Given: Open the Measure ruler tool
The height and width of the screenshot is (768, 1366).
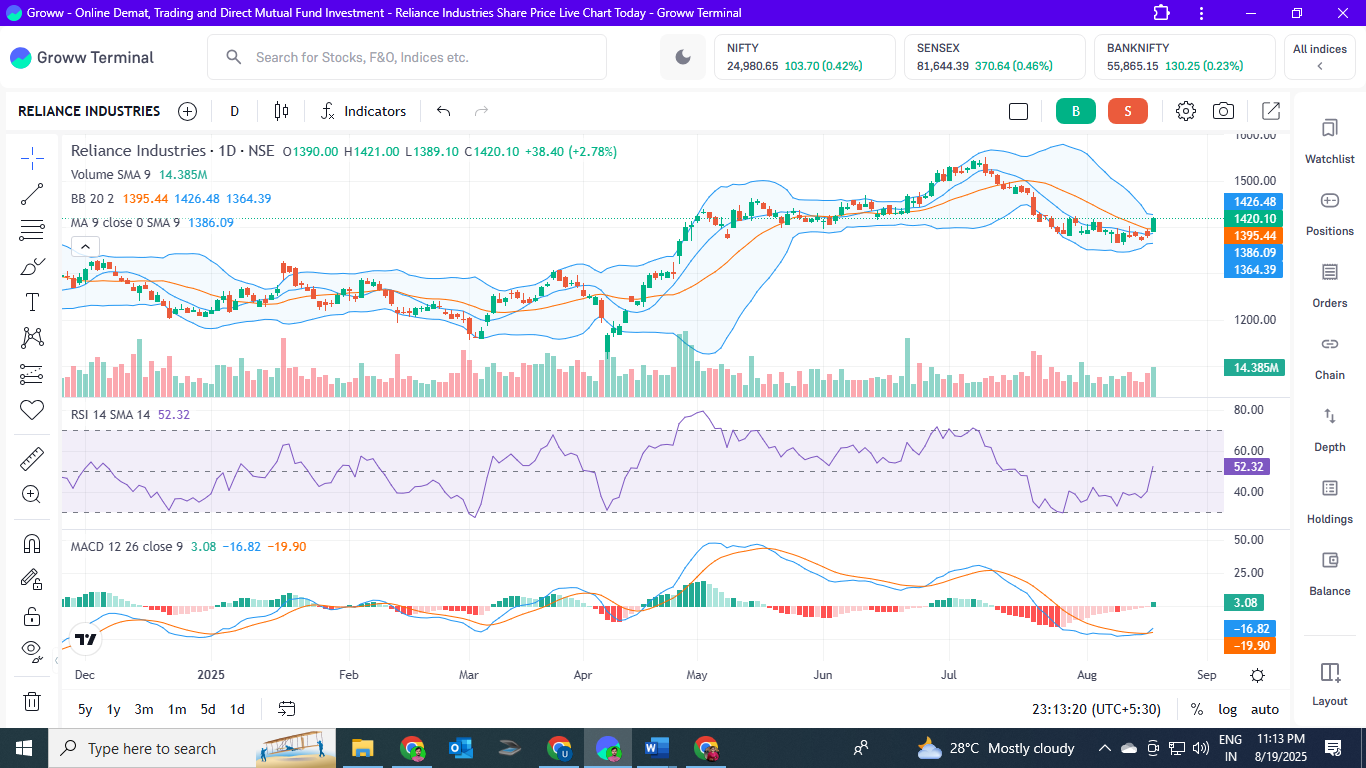Looking at the screenshot, I should pos(31,458).
